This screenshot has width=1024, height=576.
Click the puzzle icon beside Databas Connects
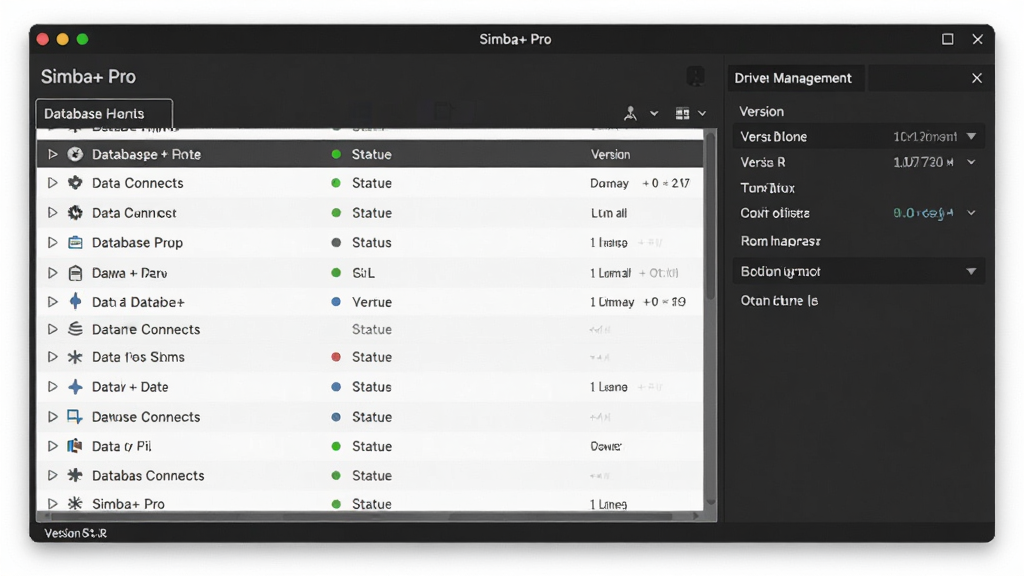tap(75, 475)
